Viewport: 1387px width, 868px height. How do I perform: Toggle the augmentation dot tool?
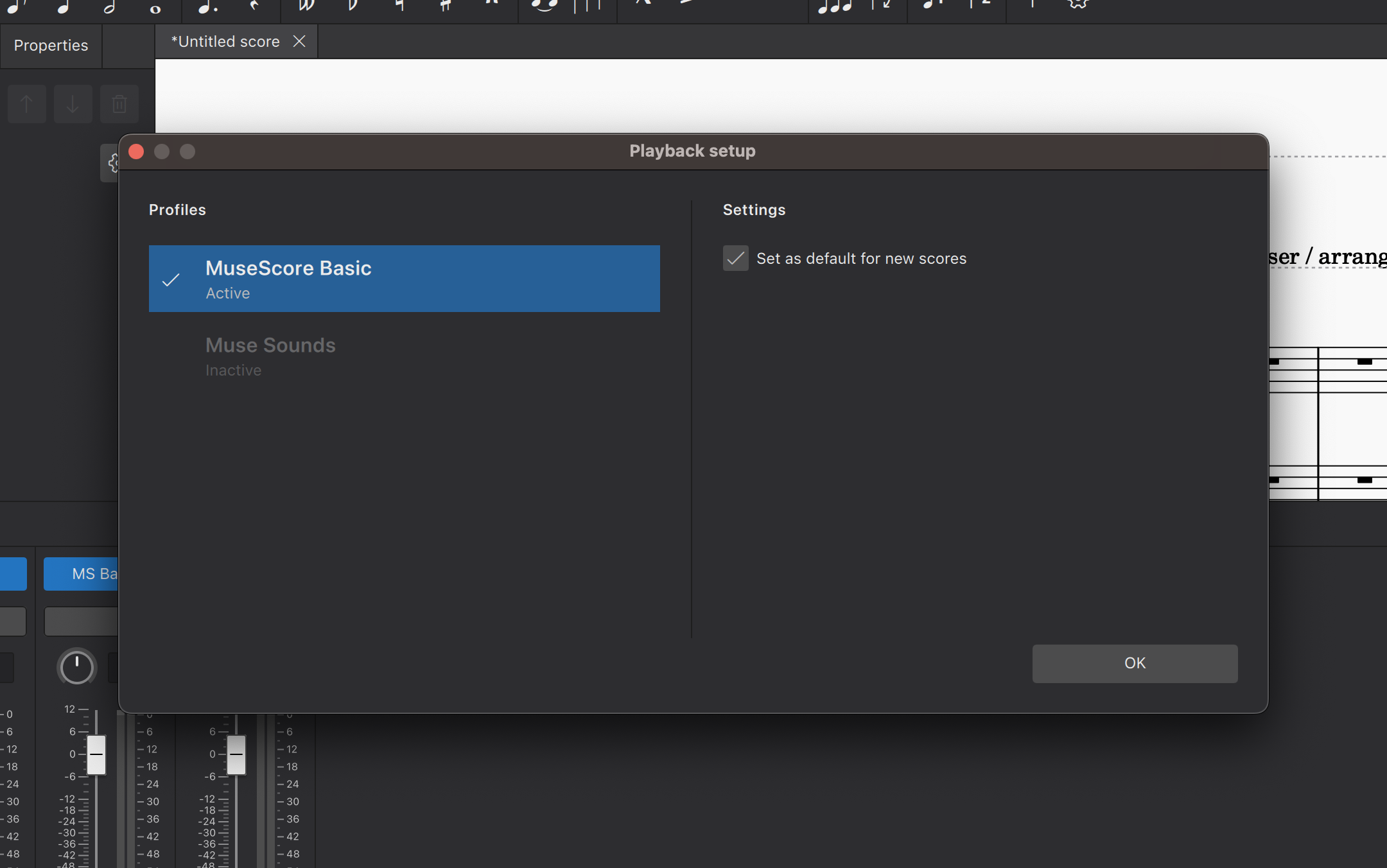[207, 6]
